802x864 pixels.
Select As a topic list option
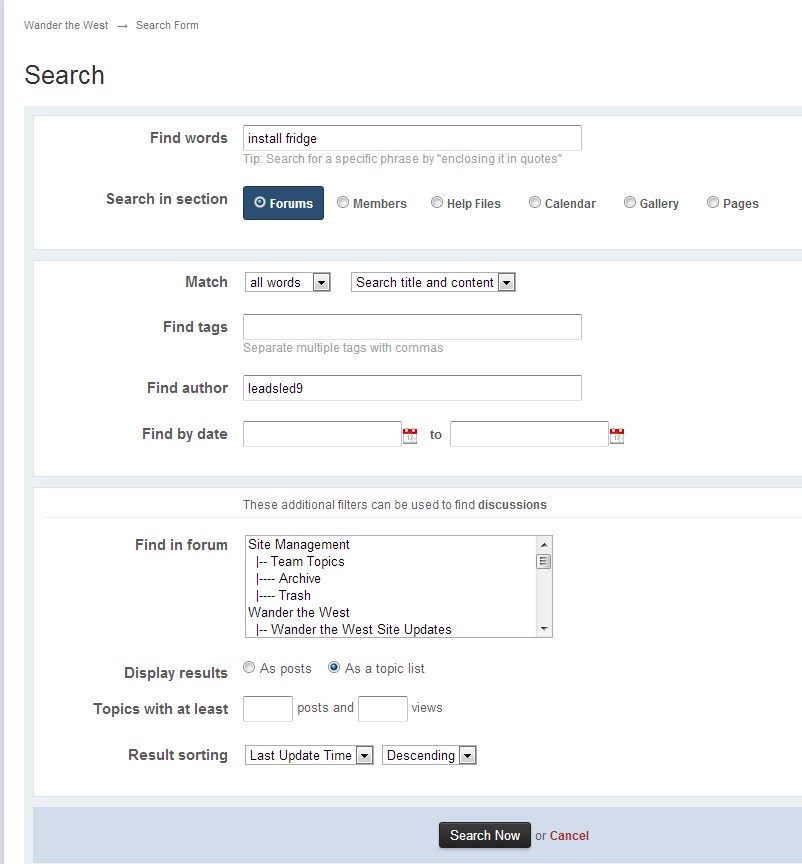pos(334,668)
